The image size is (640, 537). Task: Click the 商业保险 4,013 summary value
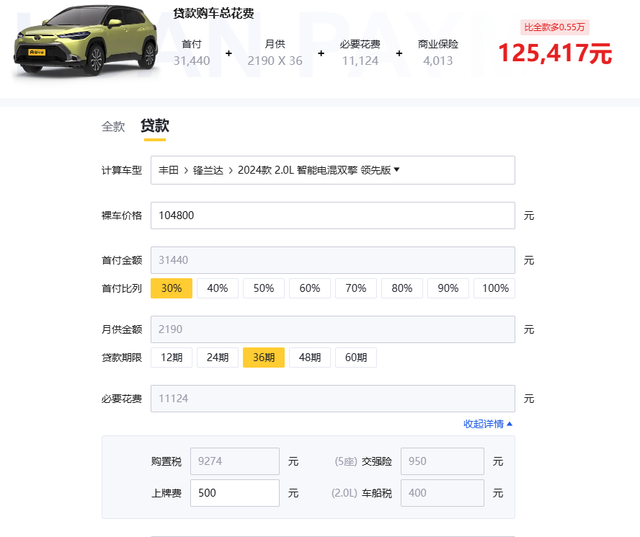(438, 61)
